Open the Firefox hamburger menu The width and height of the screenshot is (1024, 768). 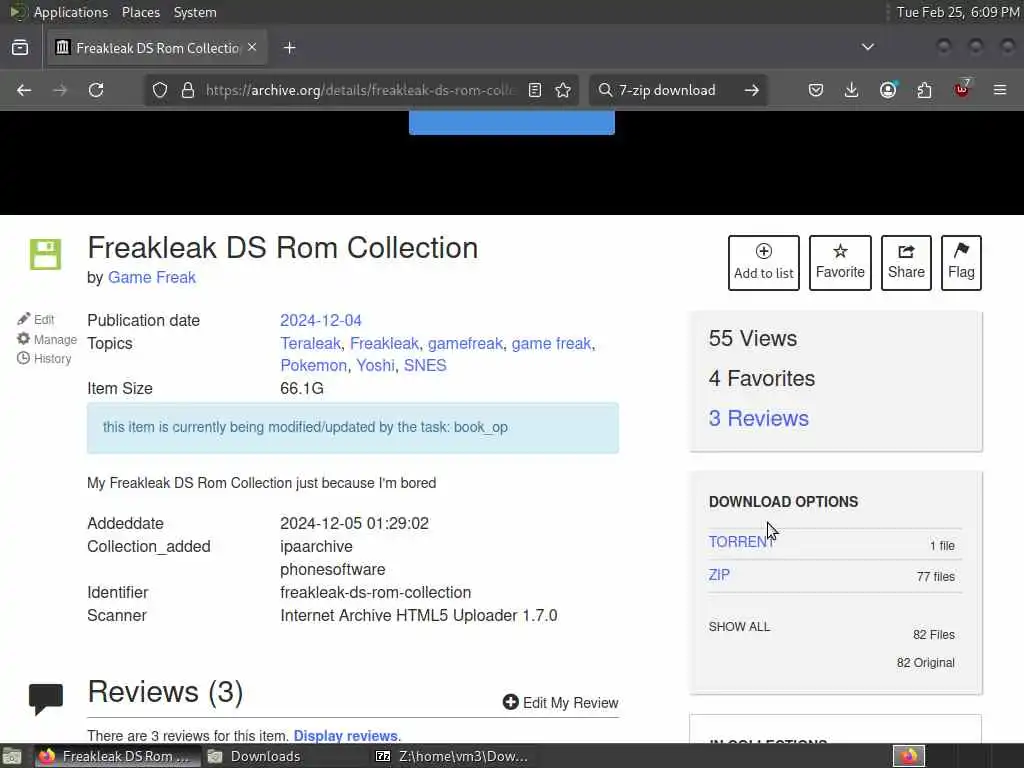point(1000,90)
